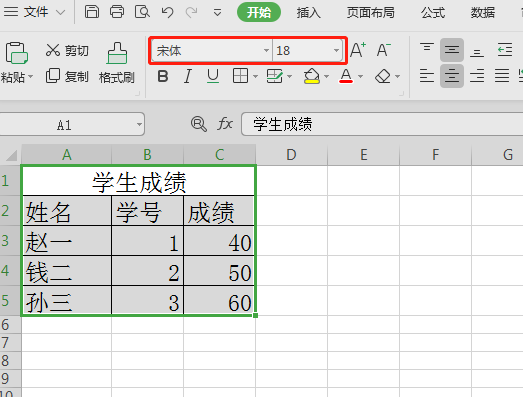The height and width of the screenshot is (397, 523).
Task: Select the 格式刷 format painter
Action: 117,63
